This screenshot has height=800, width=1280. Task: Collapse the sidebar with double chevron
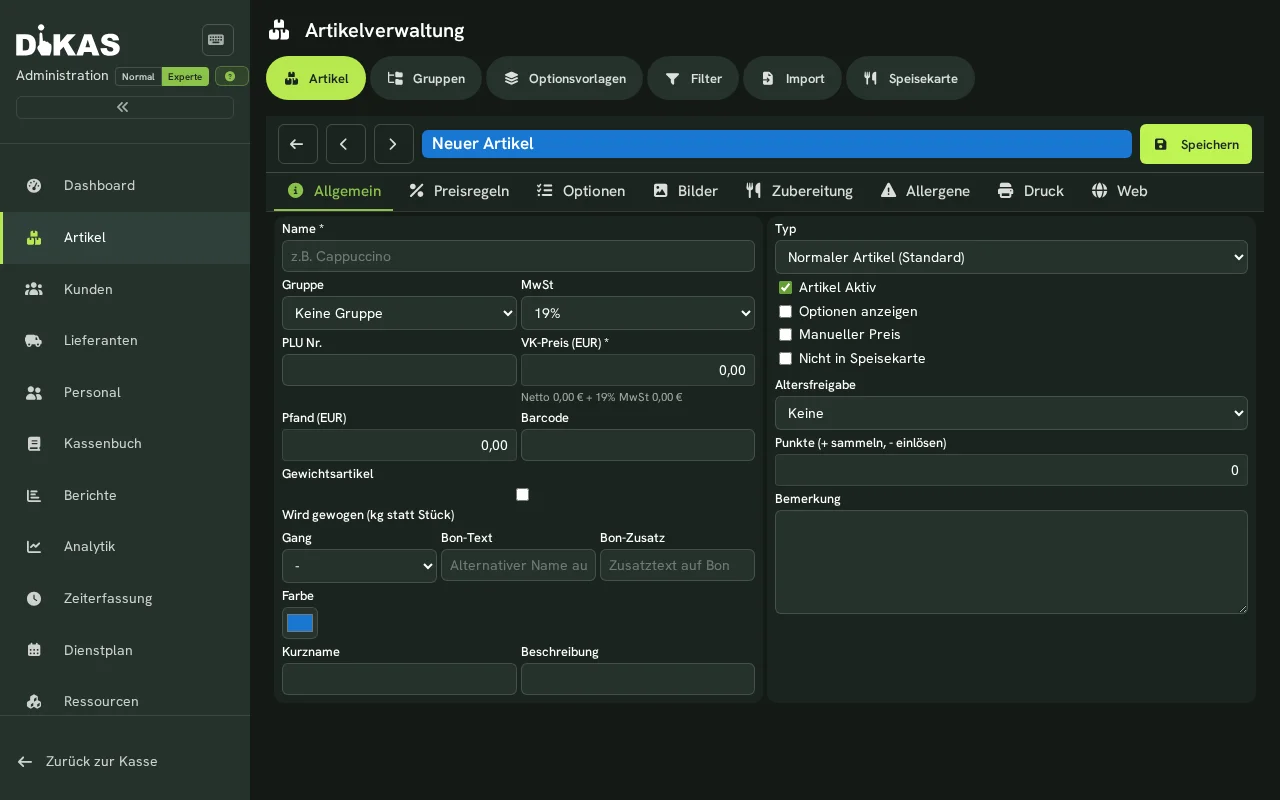pyautogui.click(x=125, y=107)
